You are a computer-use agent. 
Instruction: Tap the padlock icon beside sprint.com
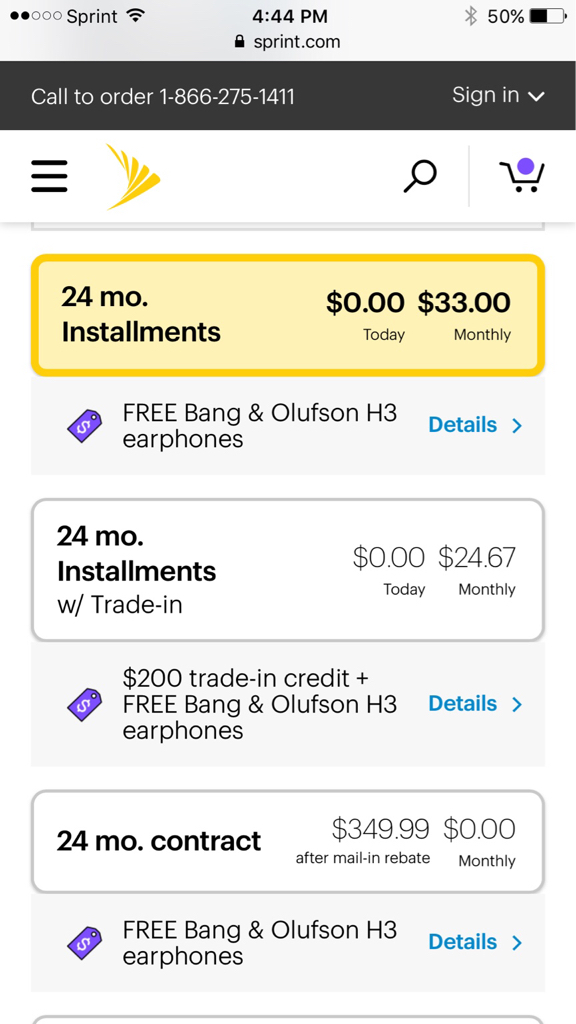(x=239, y=42)
